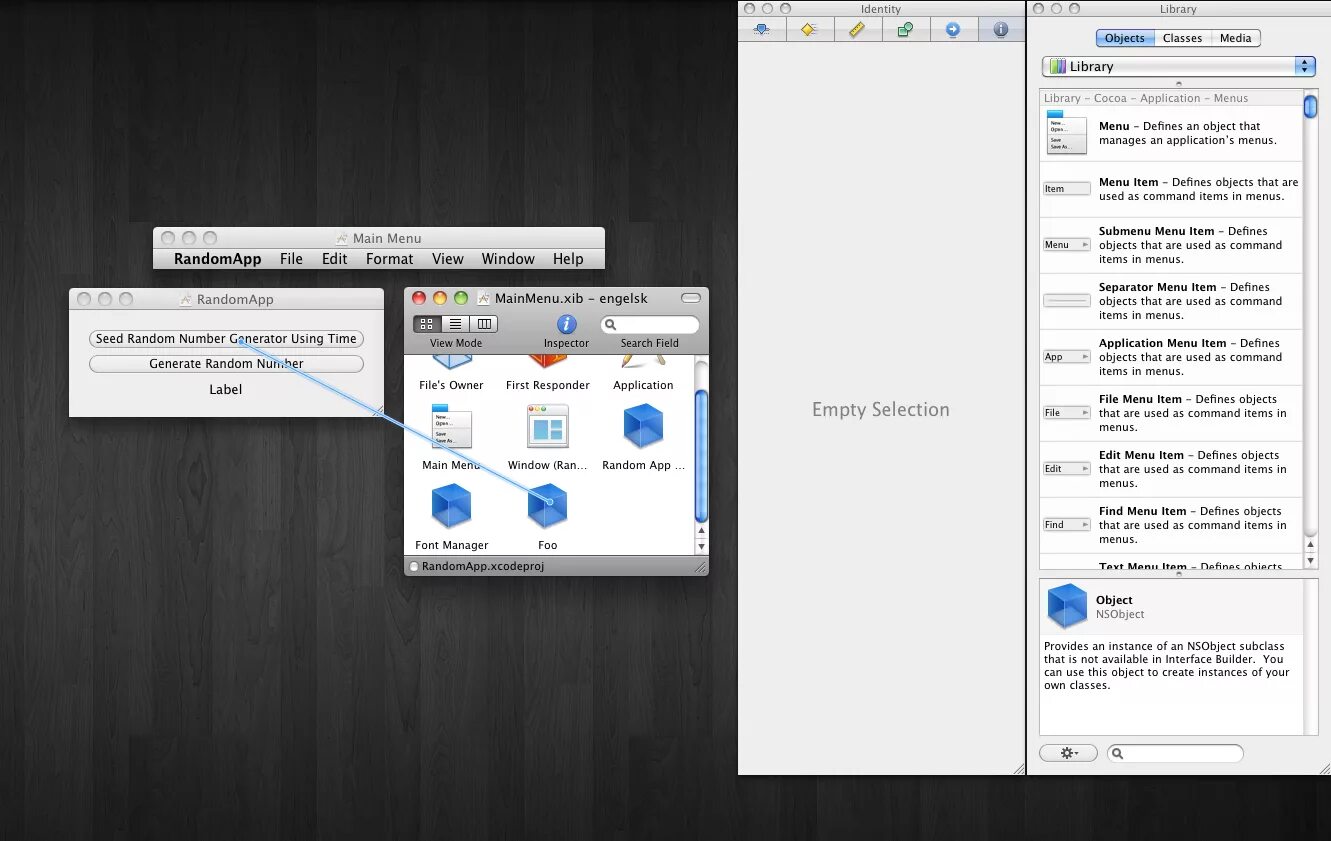
Task: Switch to list view mode
Action: 455,324
